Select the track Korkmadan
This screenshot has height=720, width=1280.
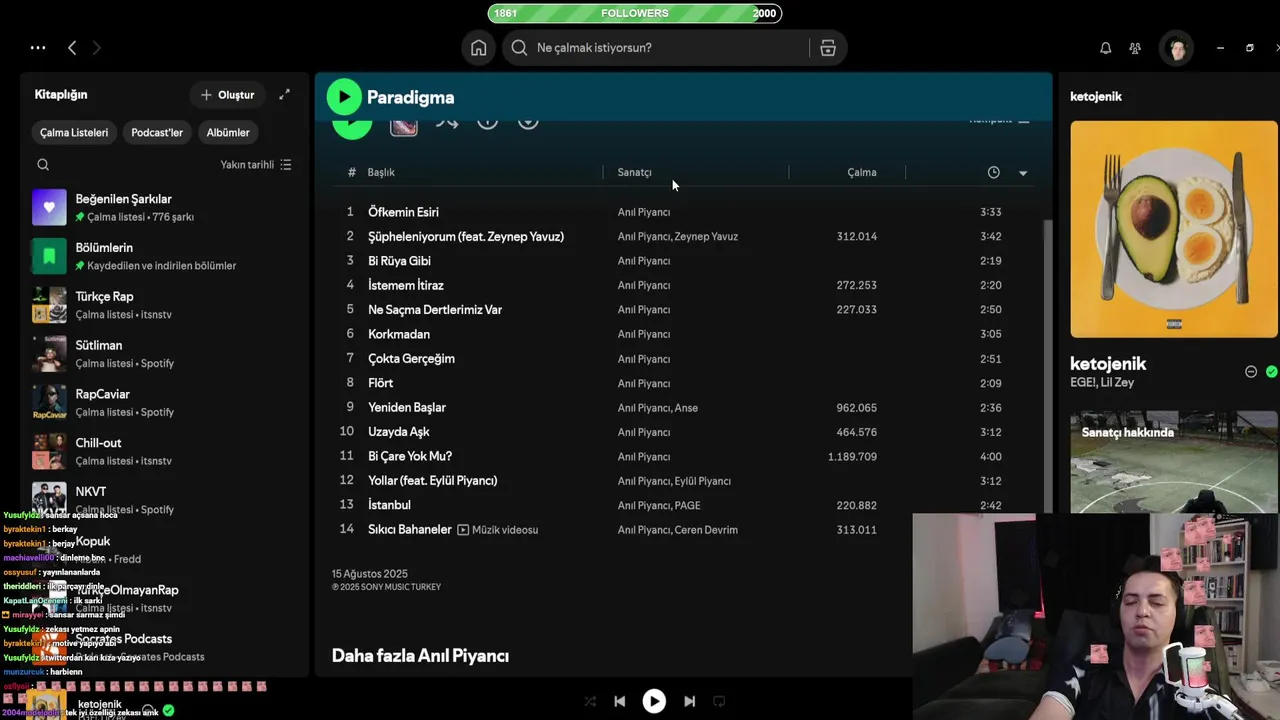point(399,335)
